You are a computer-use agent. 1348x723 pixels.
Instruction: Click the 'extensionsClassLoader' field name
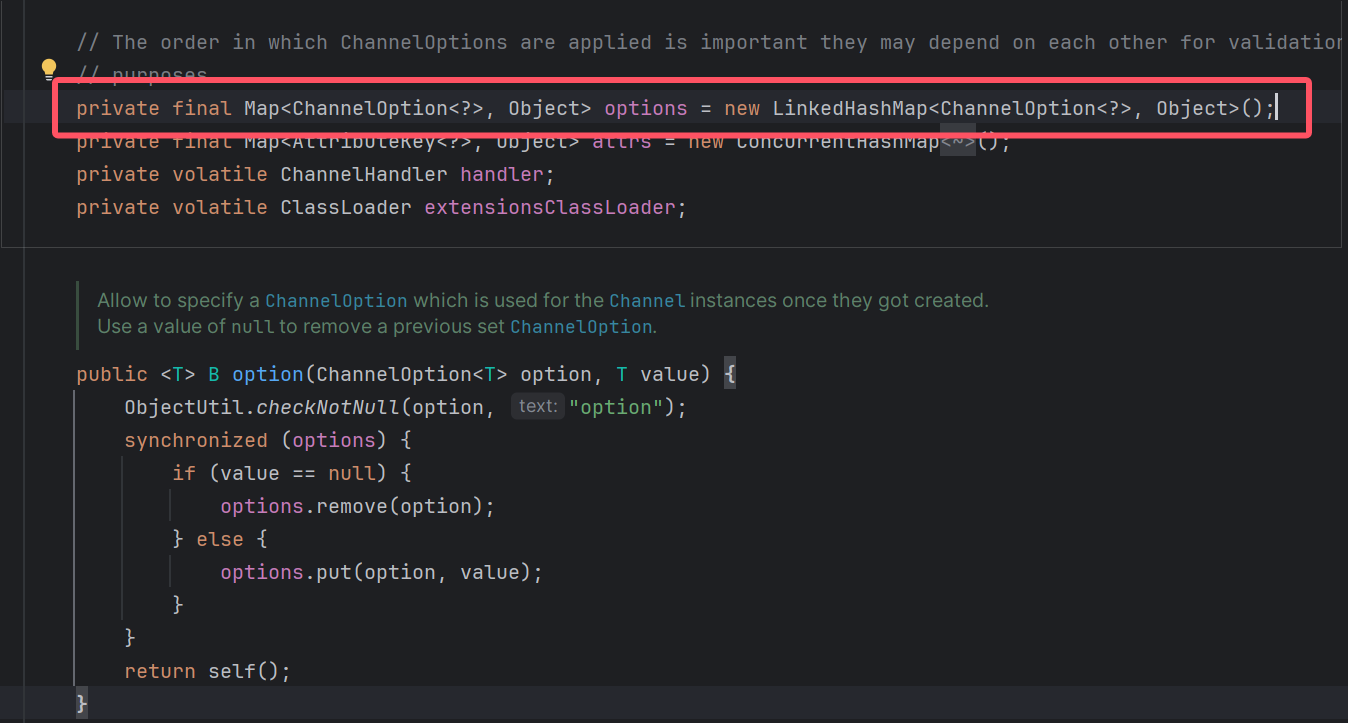(550, 207)
